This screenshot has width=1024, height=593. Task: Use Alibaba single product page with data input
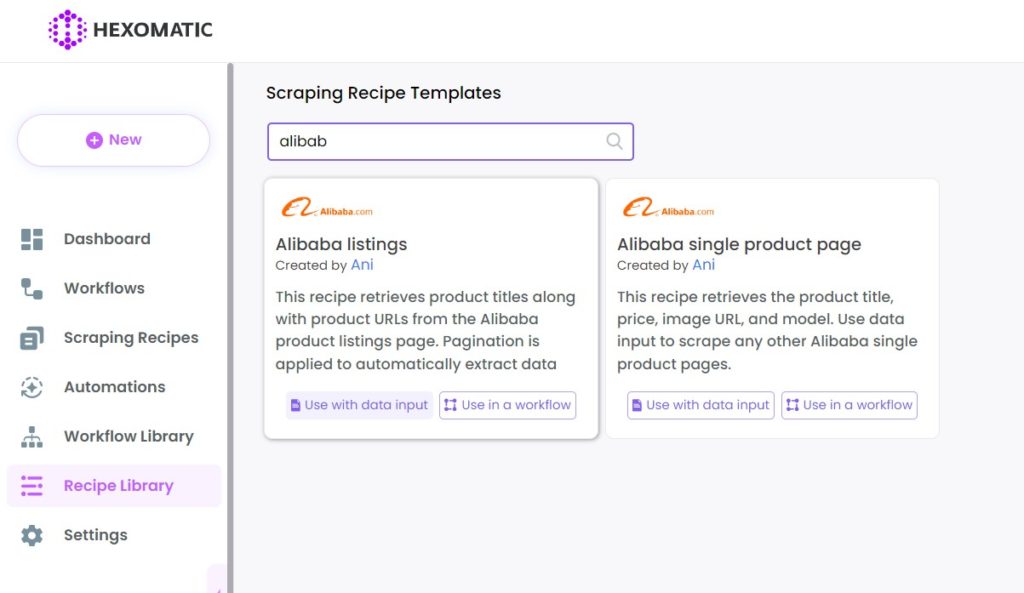click(701, 405)
